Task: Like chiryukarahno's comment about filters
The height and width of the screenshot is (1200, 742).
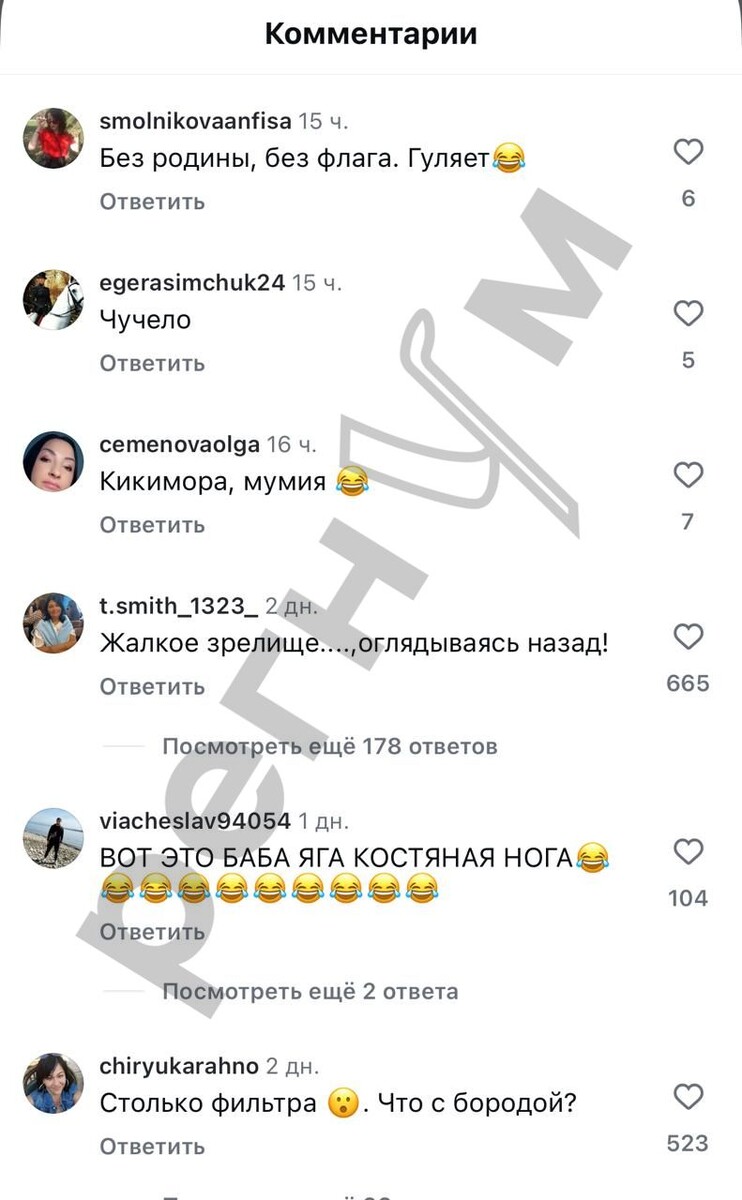Action: coord(688,1097)
